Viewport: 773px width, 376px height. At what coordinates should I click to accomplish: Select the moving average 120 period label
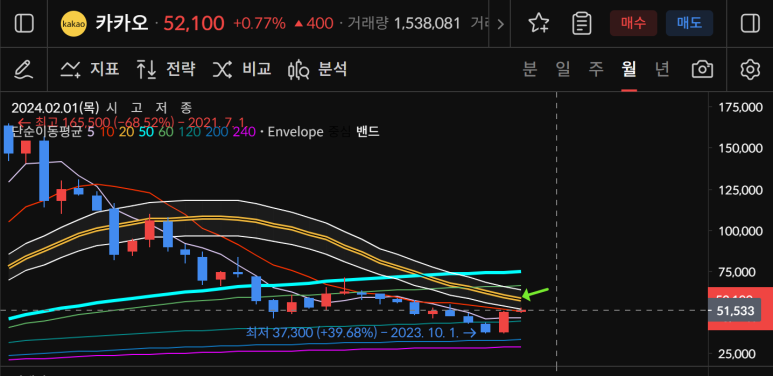click(x=189, y=132)
